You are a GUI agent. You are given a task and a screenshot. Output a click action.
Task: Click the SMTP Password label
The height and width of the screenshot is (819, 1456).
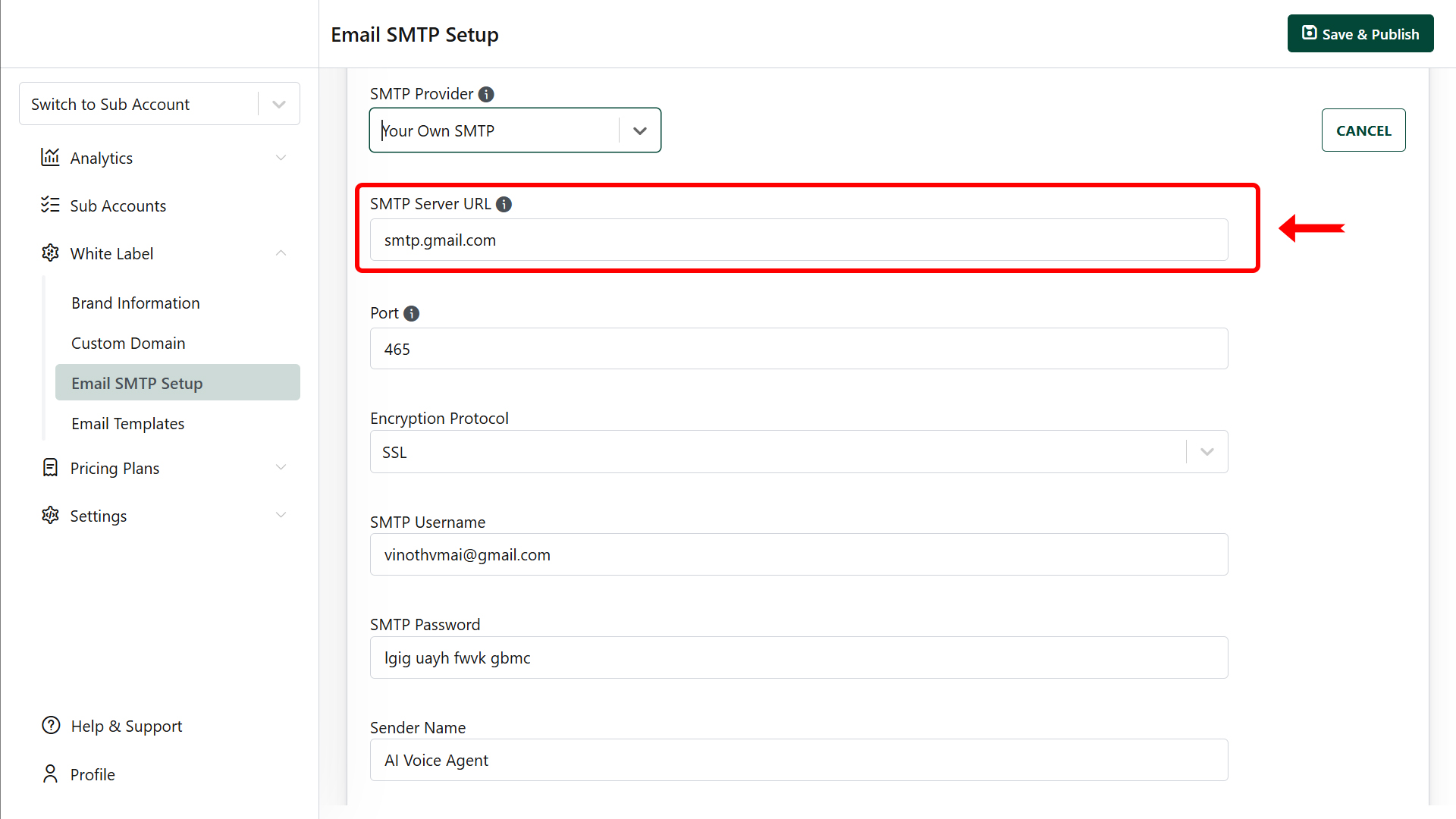[x=425, y=624]
